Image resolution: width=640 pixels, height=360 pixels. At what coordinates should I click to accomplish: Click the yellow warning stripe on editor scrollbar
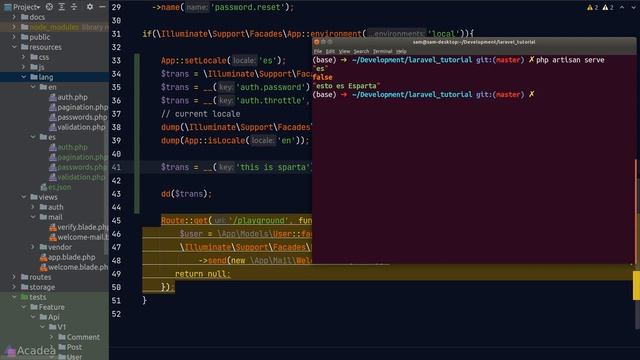coord(636,285)
